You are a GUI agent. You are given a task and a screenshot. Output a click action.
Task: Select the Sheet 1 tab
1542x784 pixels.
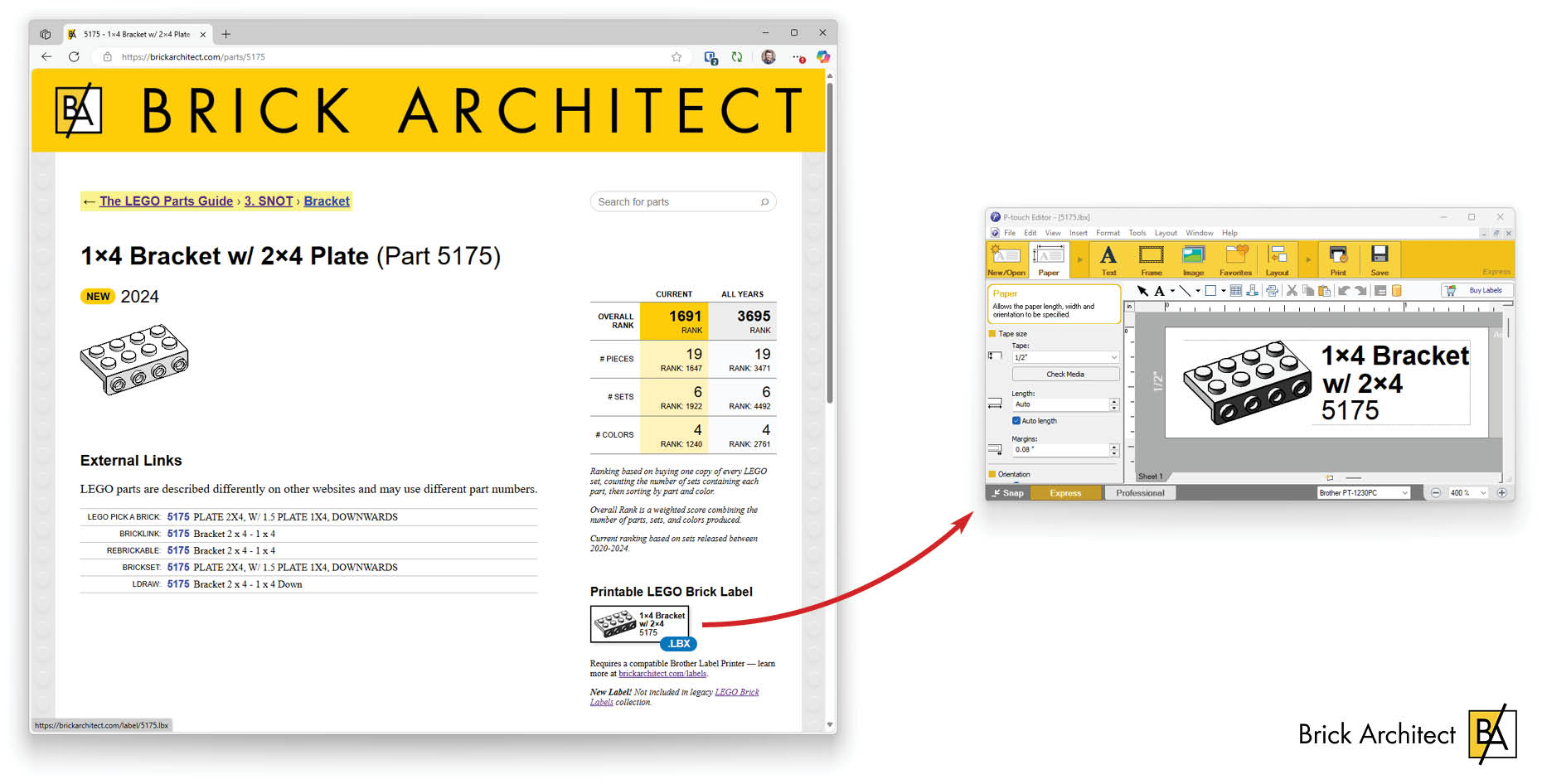coord(1151,476)
